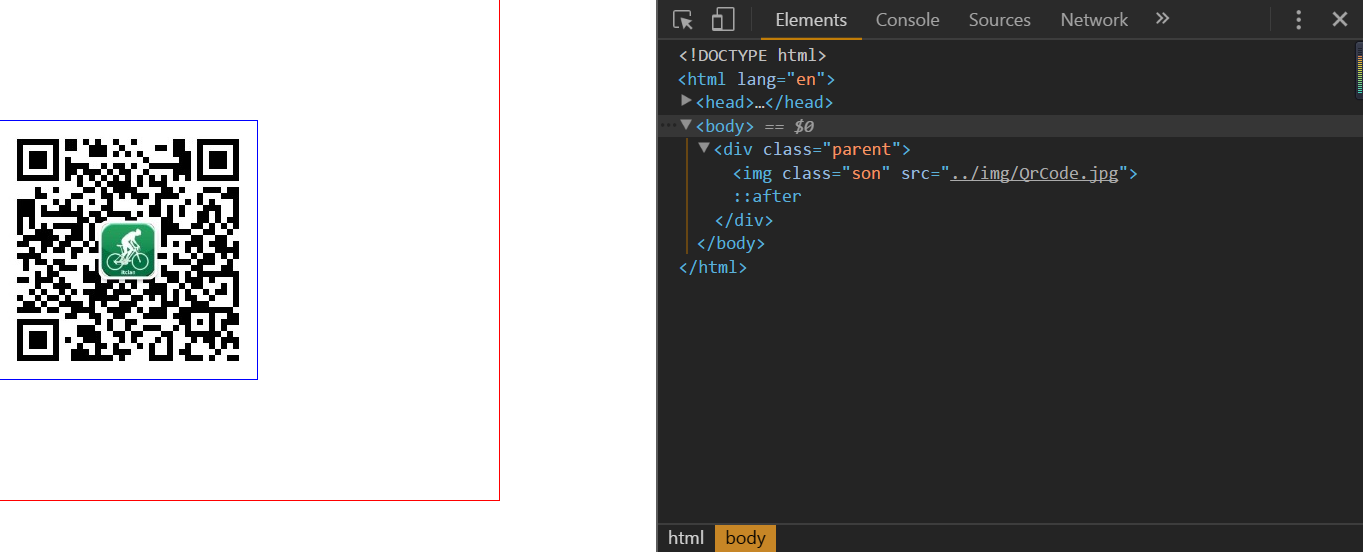Screen dimensions: 1363x552
Task: Click the QR code image on the page
Action: pos(128,250)
